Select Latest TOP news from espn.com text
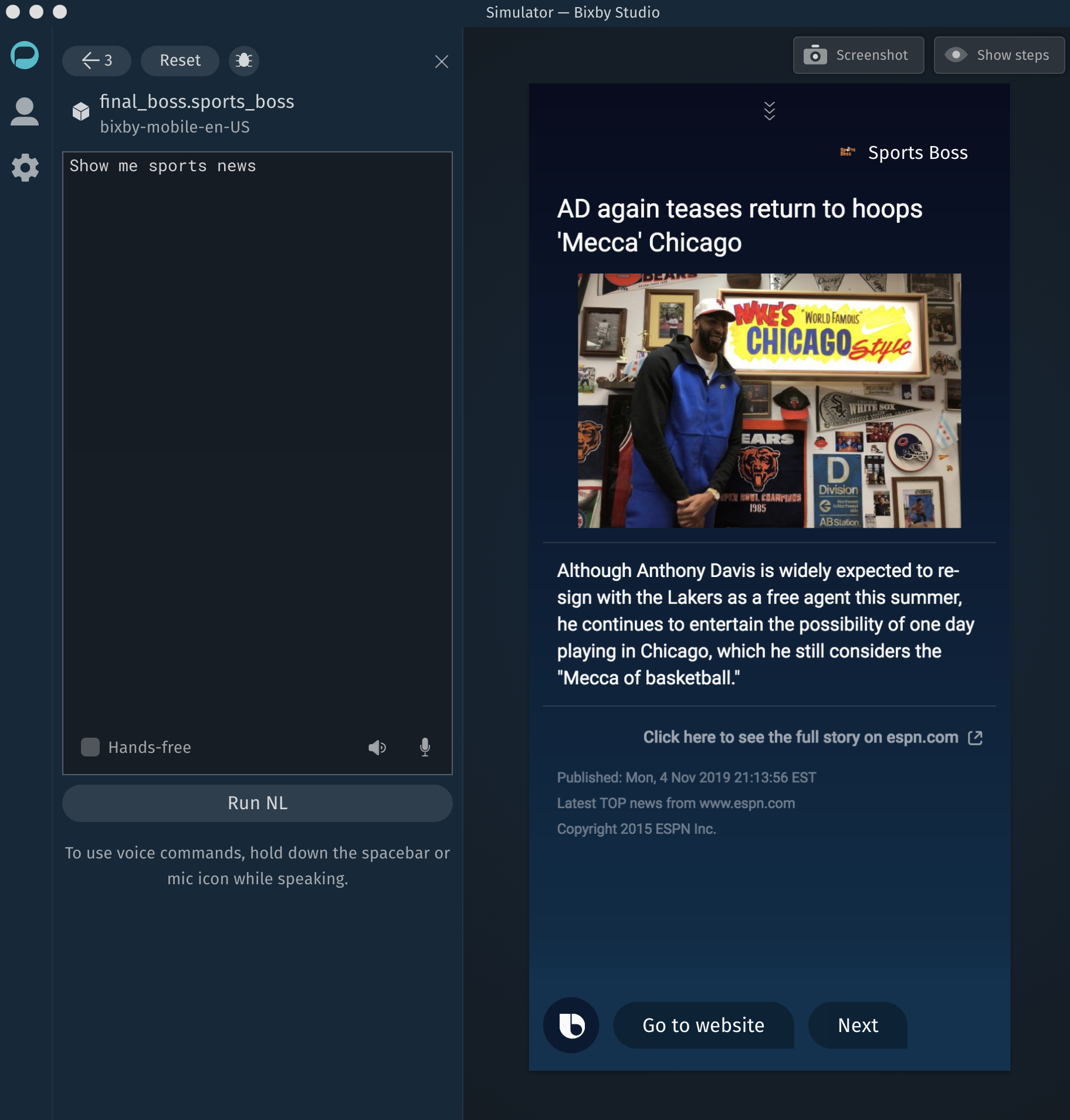 (x=676, y=803)
